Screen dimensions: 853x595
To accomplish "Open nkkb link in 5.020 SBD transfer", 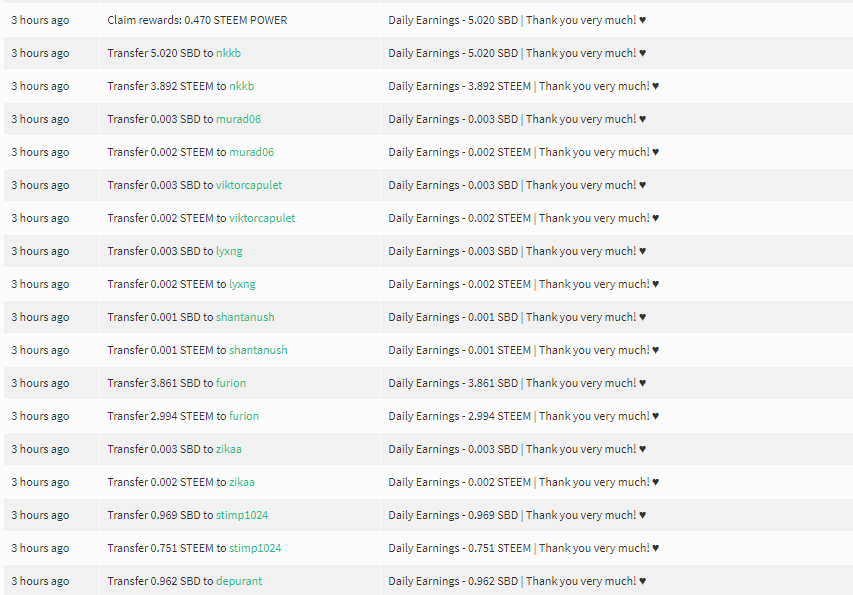I will click(x=228, y=53).
